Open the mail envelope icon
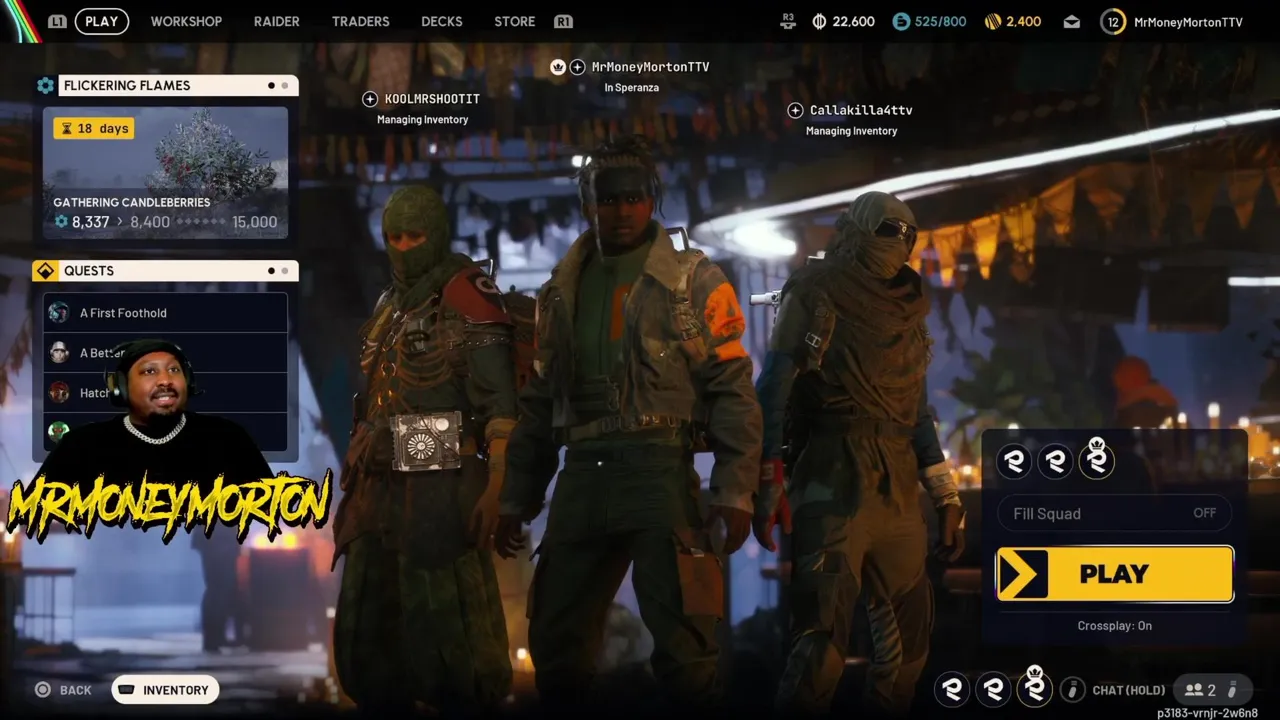1280x720 pixels. pos(1072,21)
